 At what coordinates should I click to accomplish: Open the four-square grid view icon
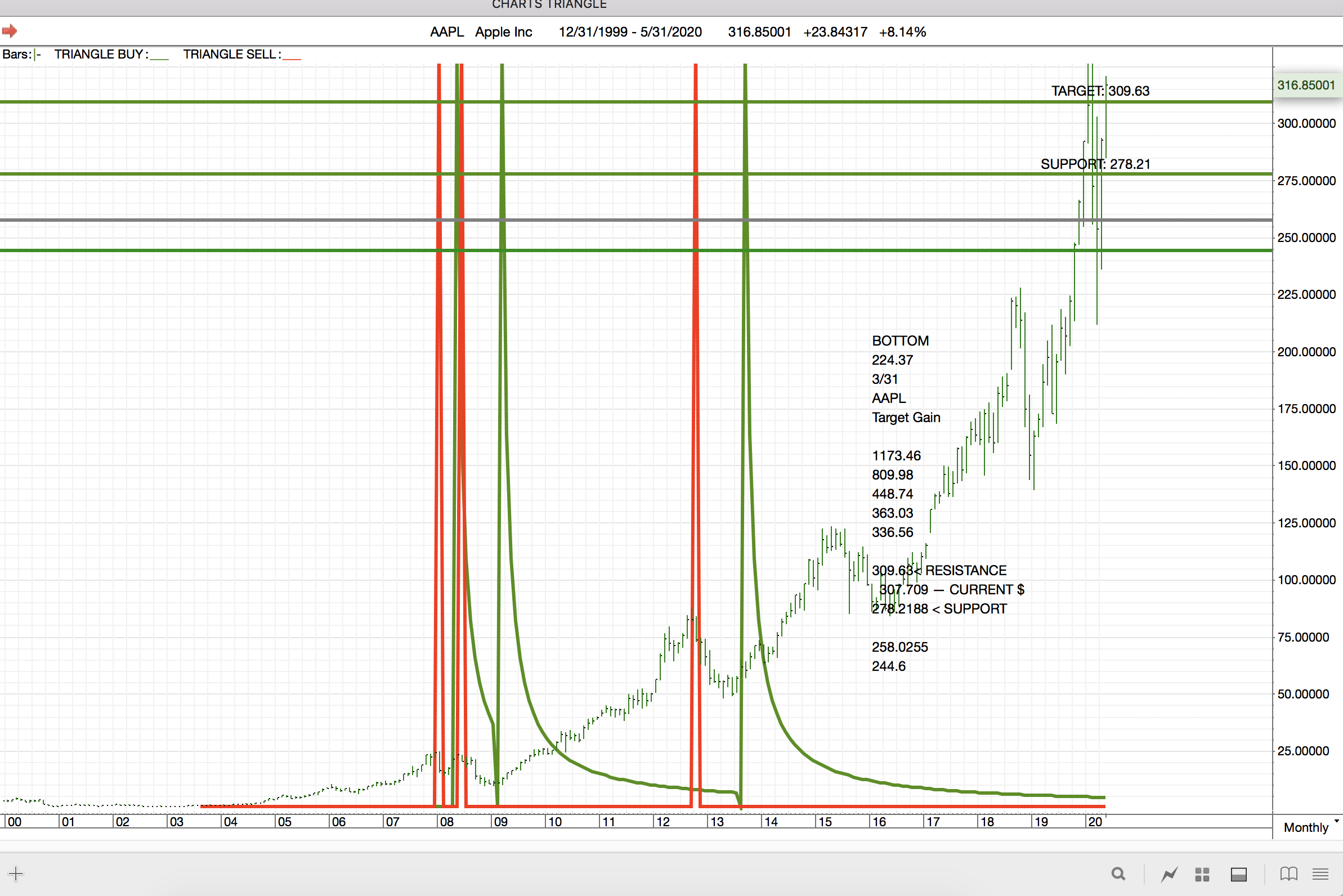pos(1202,873)
